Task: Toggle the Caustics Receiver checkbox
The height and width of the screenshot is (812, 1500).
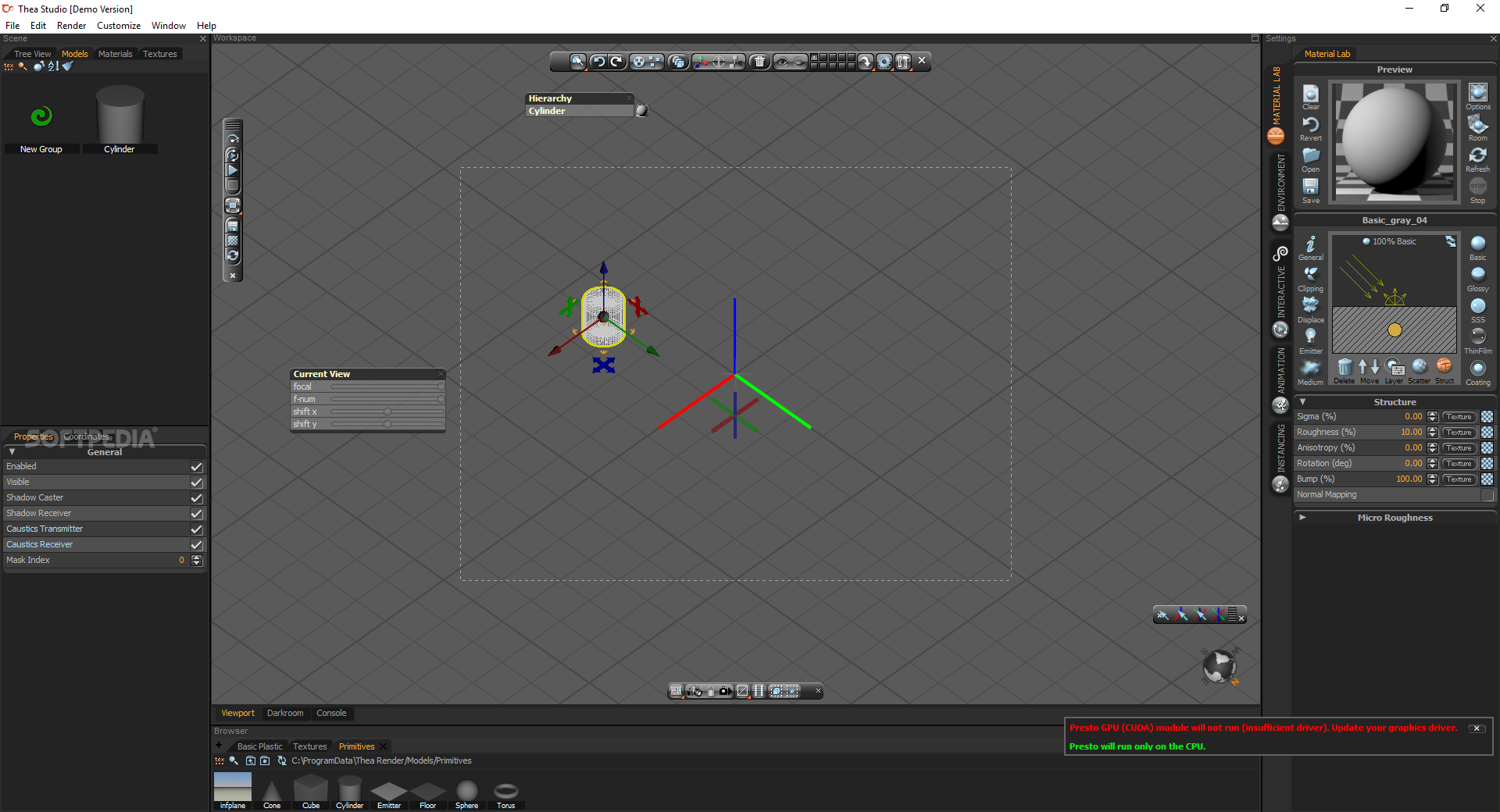Action: (x=197, y=545)
